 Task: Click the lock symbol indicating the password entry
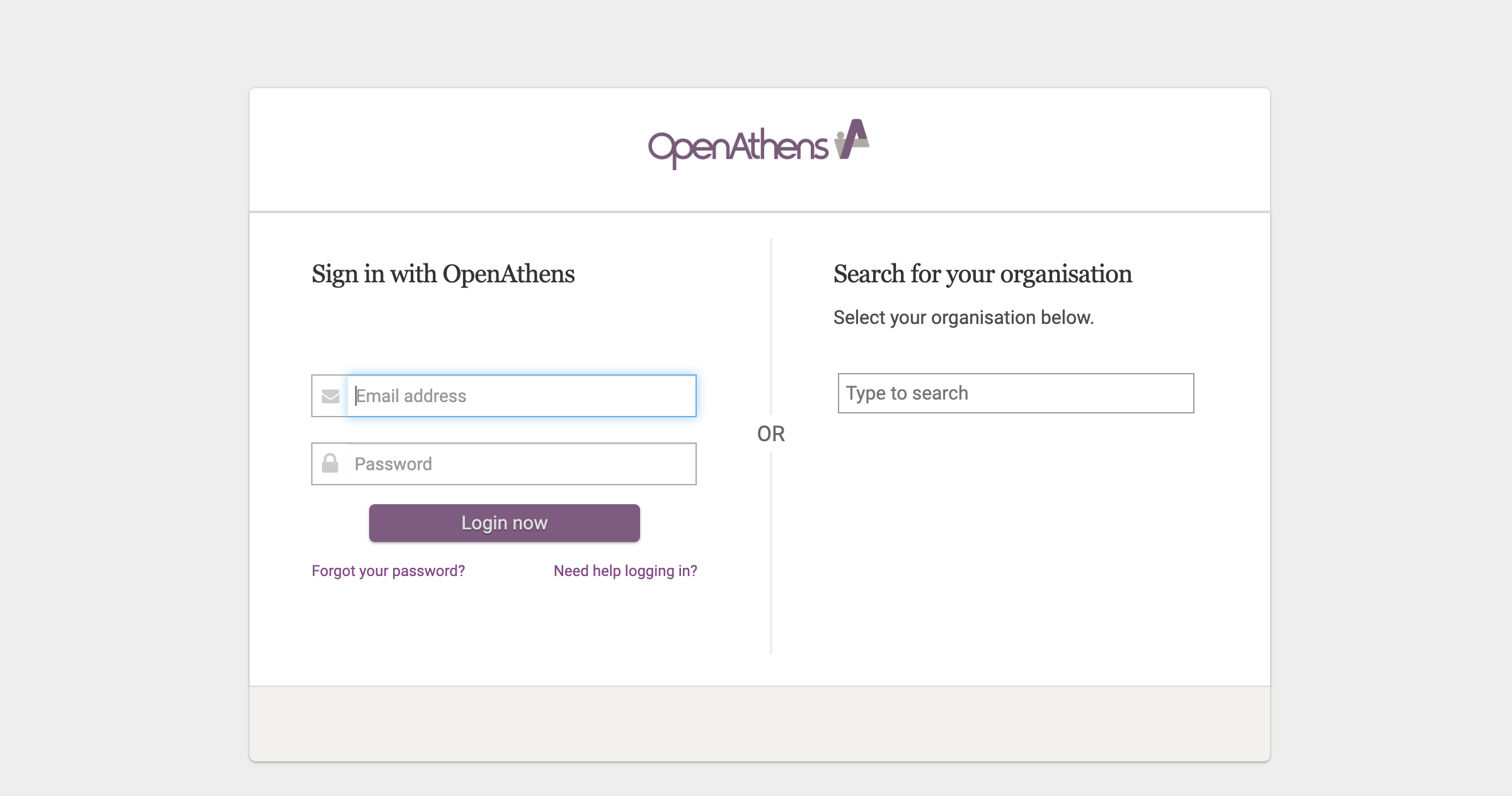tap(329, 464)
